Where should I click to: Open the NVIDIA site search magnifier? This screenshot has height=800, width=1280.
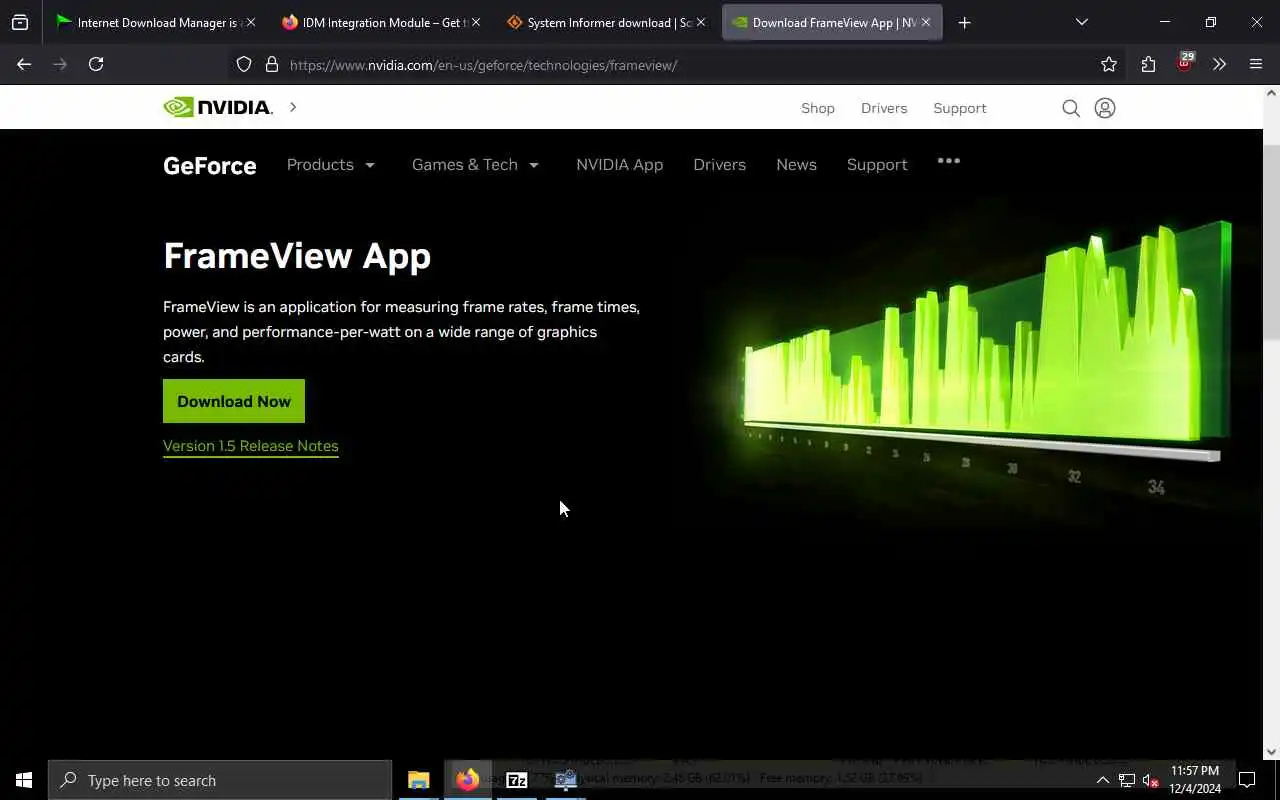click(1071, 108)
